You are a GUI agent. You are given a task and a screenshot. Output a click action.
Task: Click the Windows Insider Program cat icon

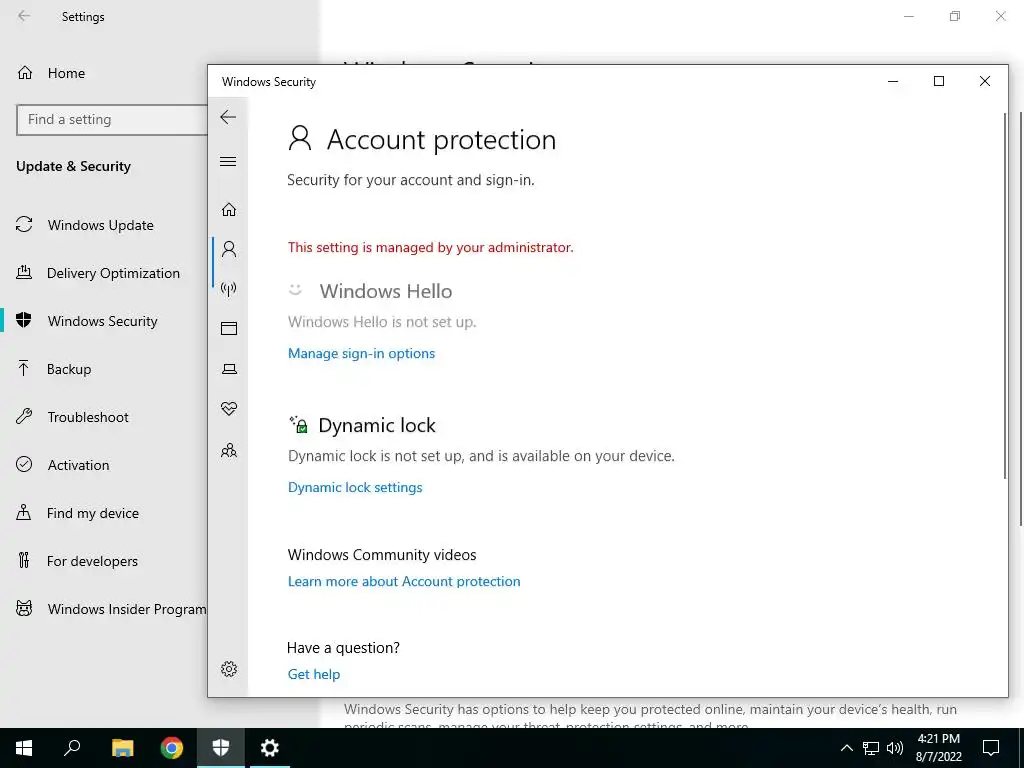(x=24, y=609)
